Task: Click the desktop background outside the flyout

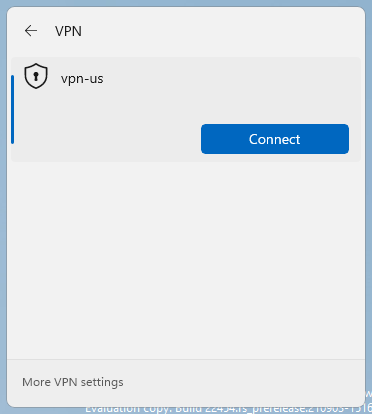Action: (x=369, y=200)
